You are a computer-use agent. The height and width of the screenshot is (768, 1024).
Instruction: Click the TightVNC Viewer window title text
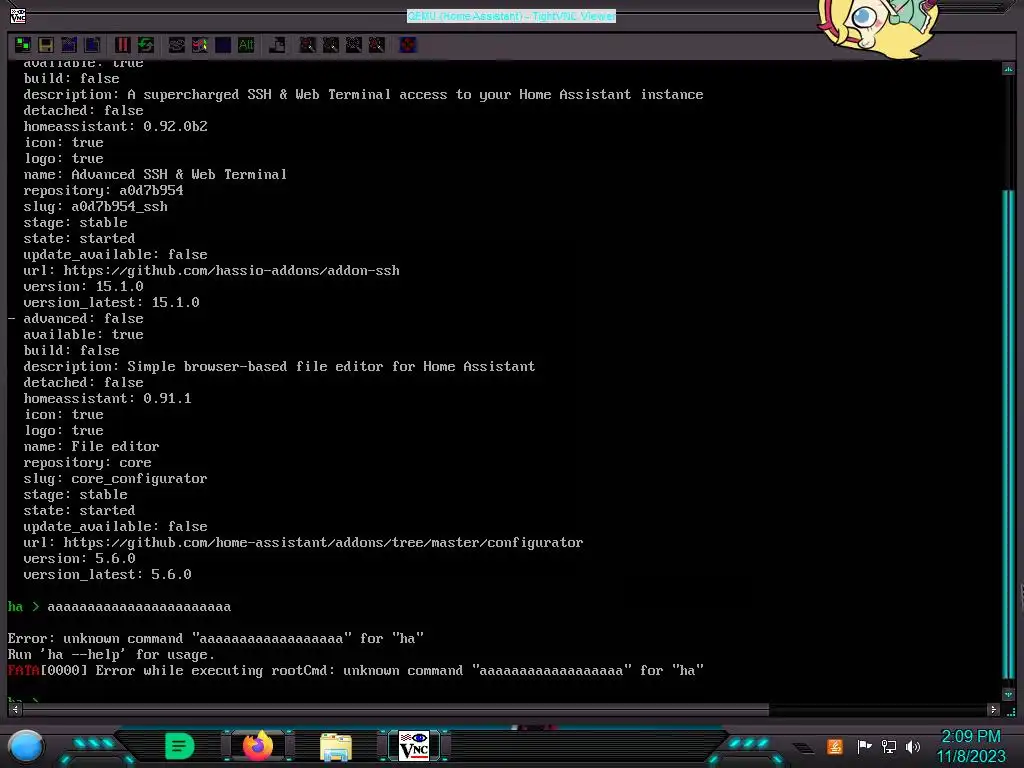point(511,16)
